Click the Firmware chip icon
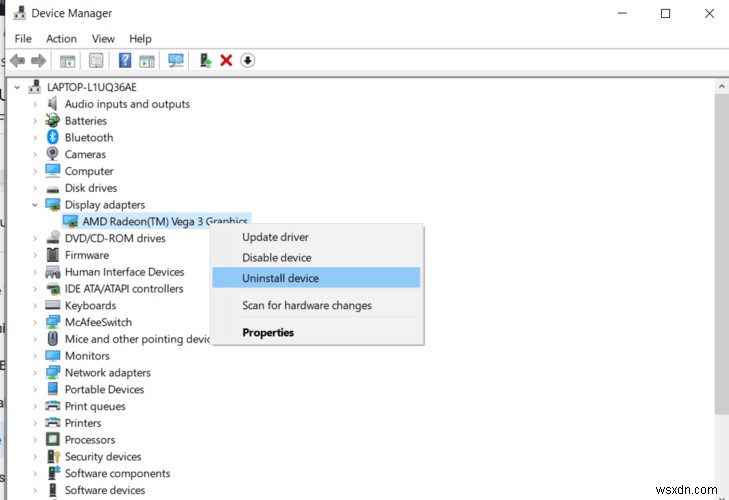This screenshot has width=729, height=500. click(x=53, y=255)
